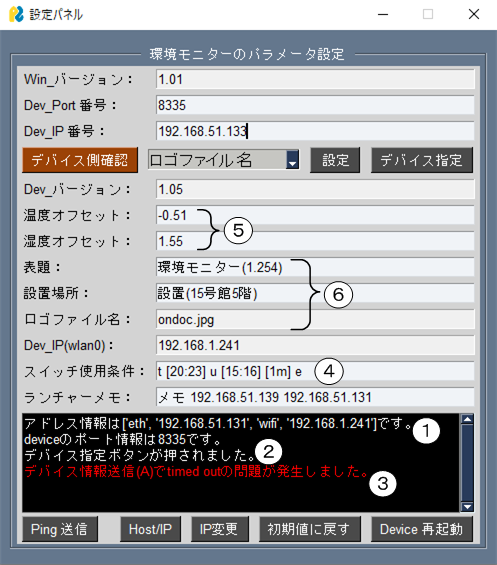
Task: Click the log scrollbar up arrow
Action: 467,419
